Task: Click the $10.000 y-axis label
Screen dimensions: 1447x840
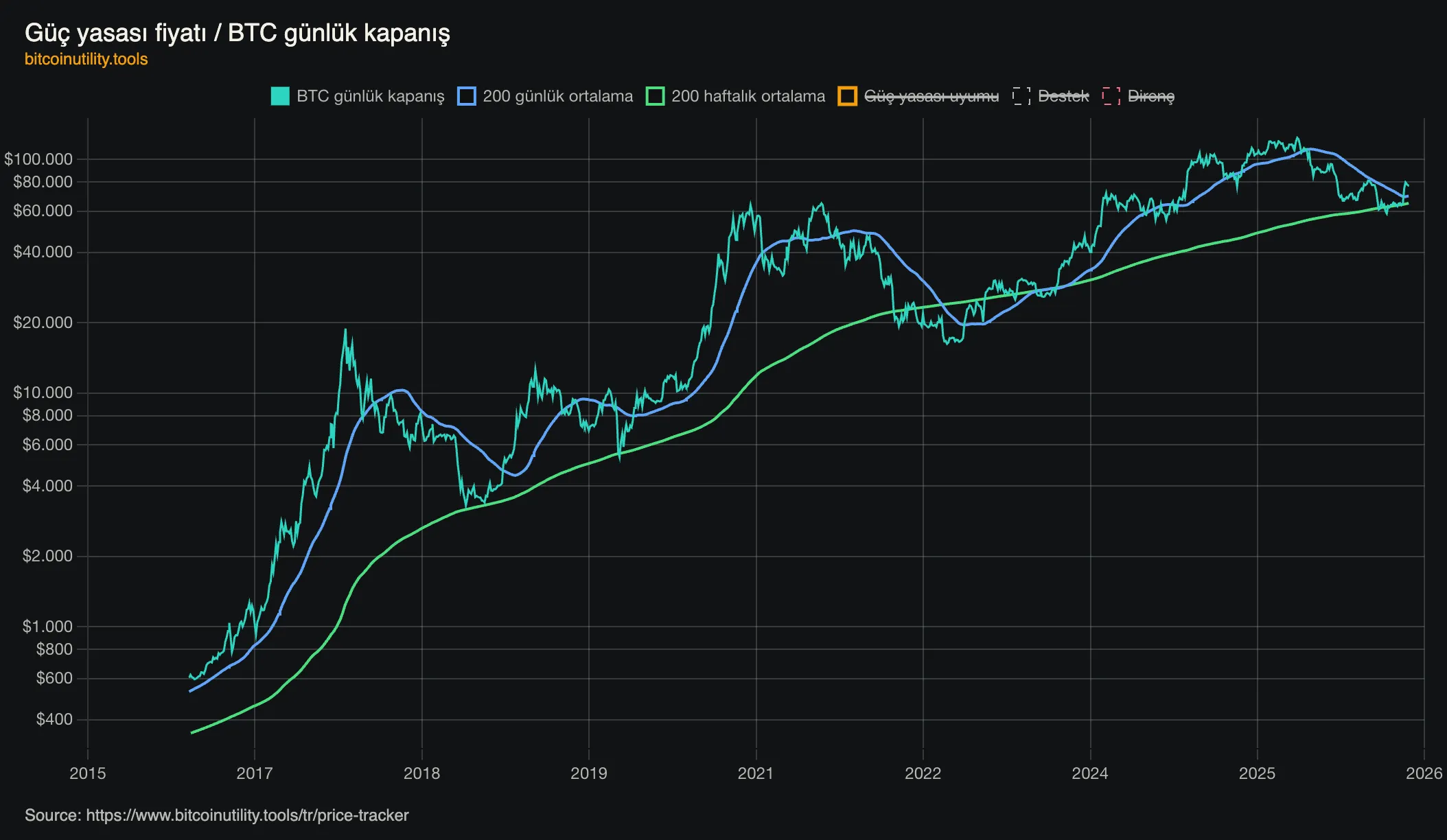Action: click(x=43, y=393)
